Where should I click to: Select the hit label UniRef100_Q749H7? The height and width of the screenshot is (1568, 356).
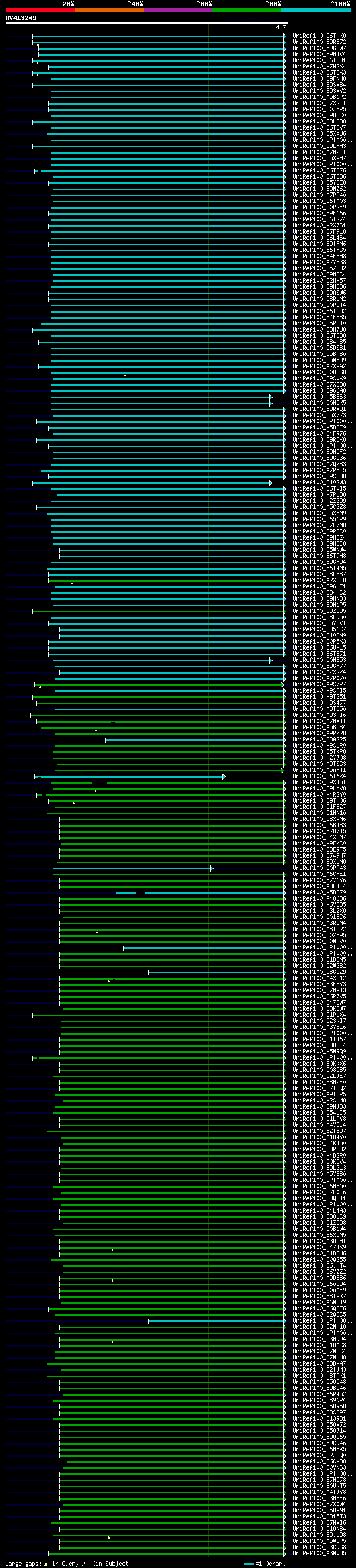(319, 856)
